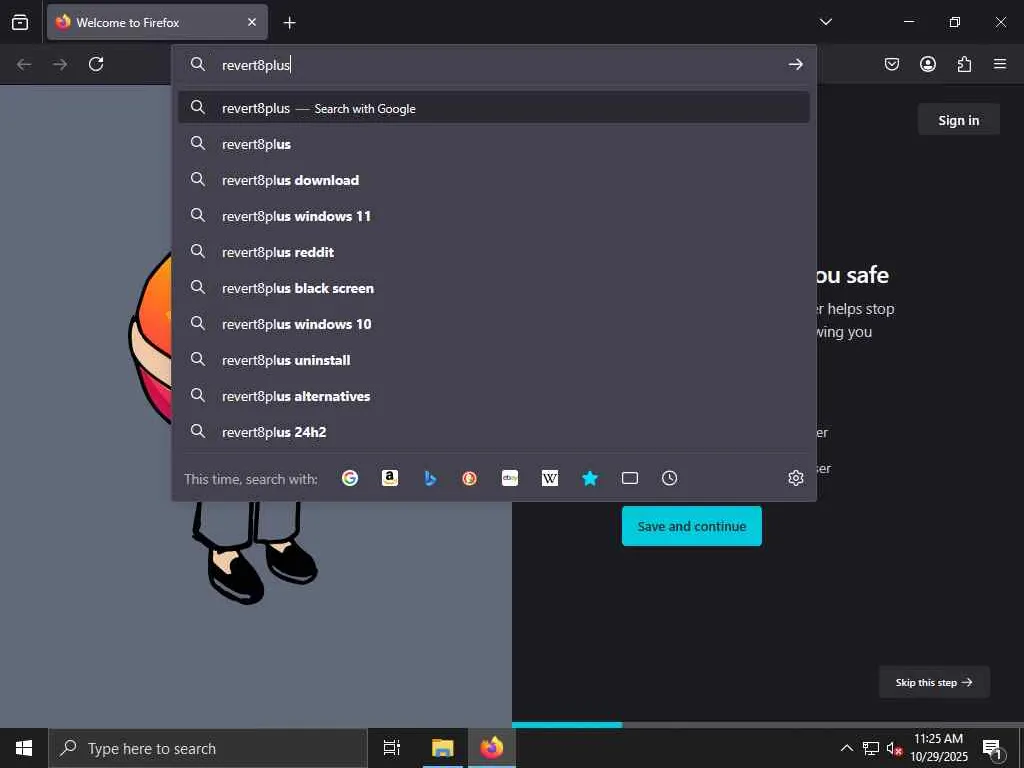1024x768 pixels.
Task: Open the Firefox account icon
Action: pos(928,64)
